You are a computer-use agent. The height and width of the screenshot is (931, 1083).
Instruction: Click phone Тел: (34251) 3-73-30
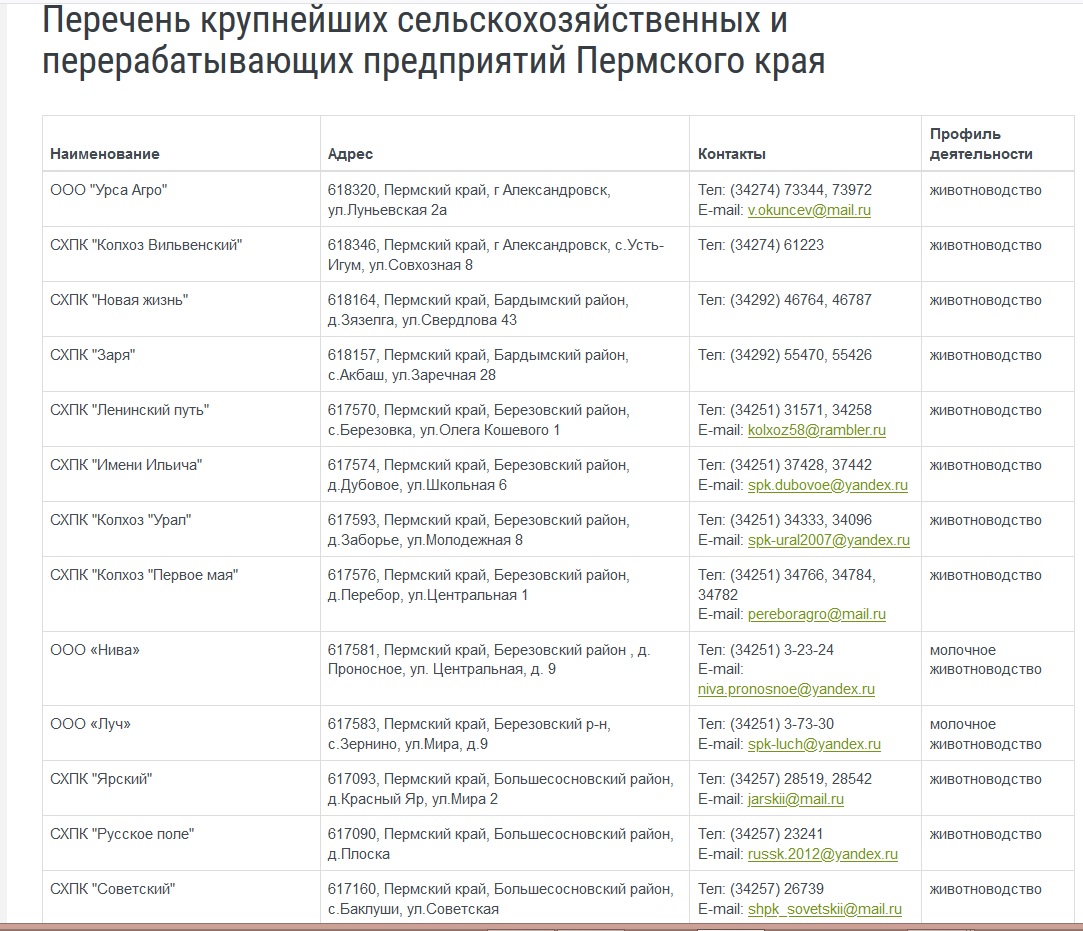coord(765,724)
